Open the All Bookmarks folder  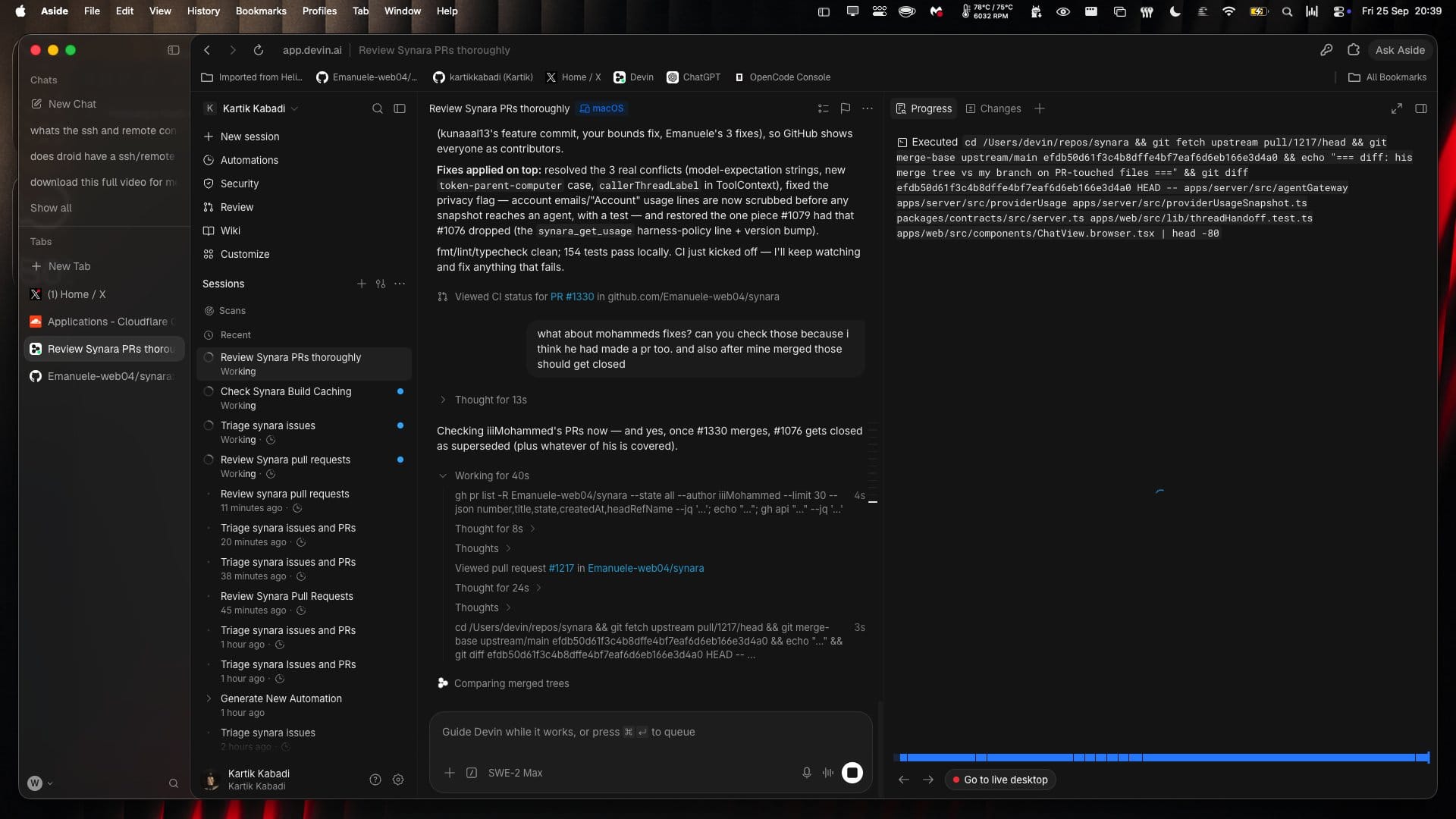[1388, 77]
